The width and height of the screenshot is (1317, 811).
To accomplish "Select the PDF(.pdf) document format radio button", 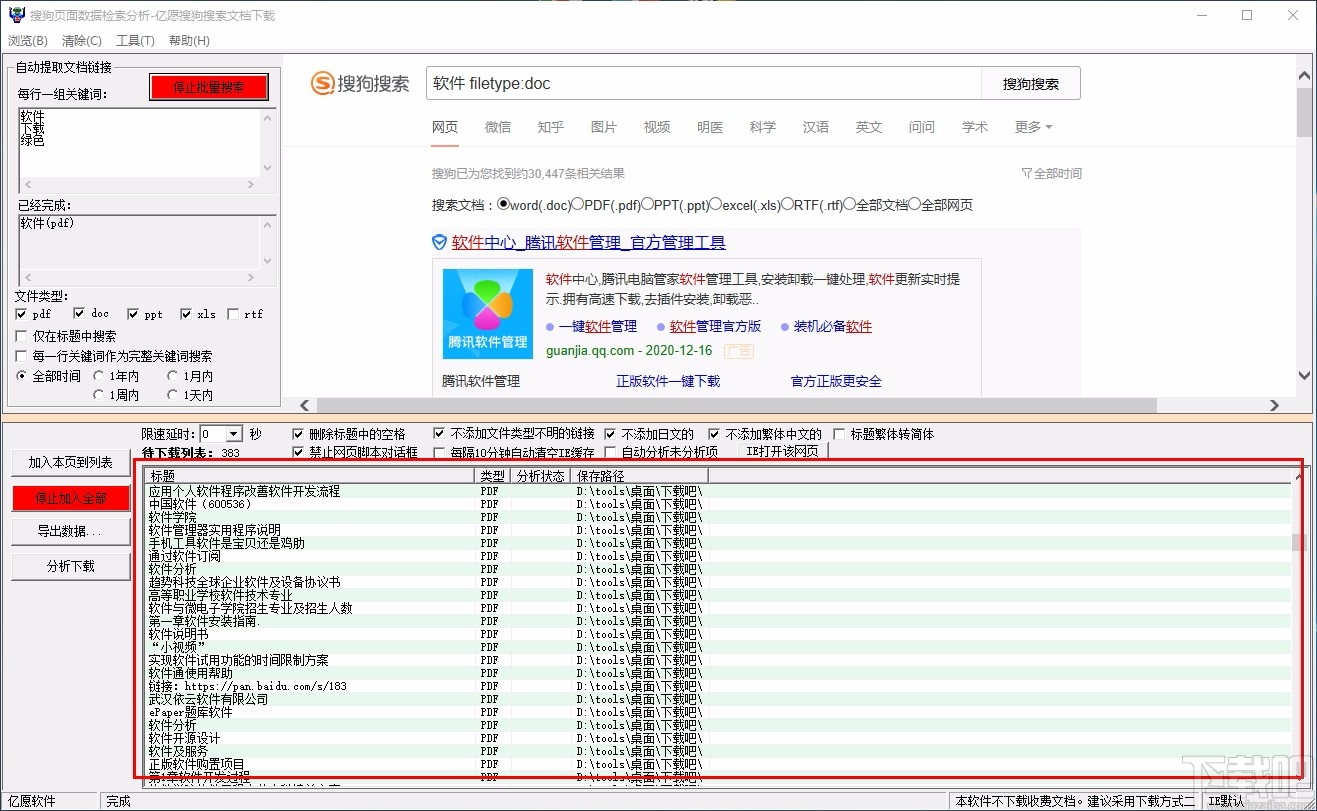I will 576,204.
